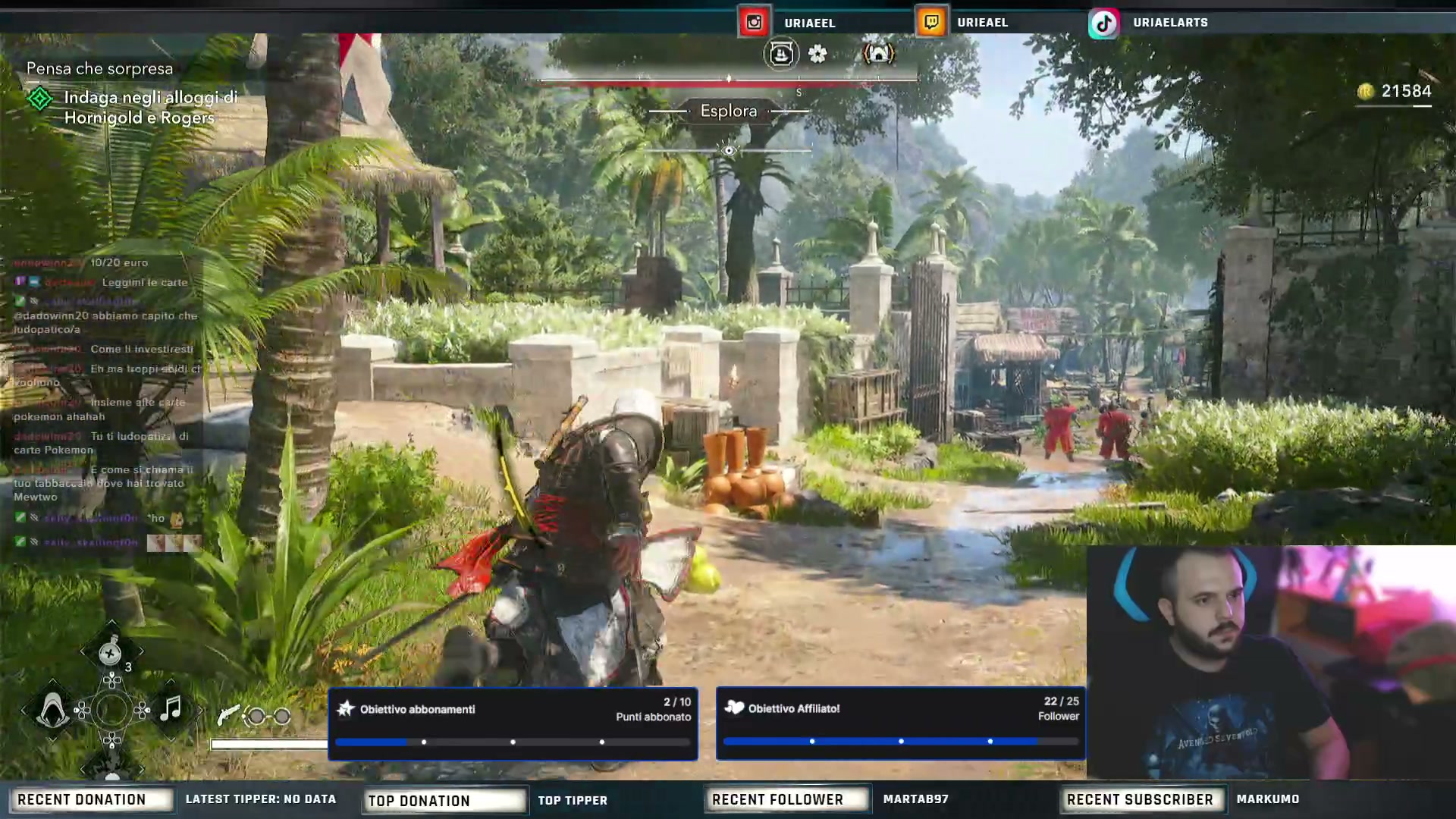Click the circled HUD icon left of the gear
The height and width of the screenshot is (819, 1456).
click(x=781, y=54)
